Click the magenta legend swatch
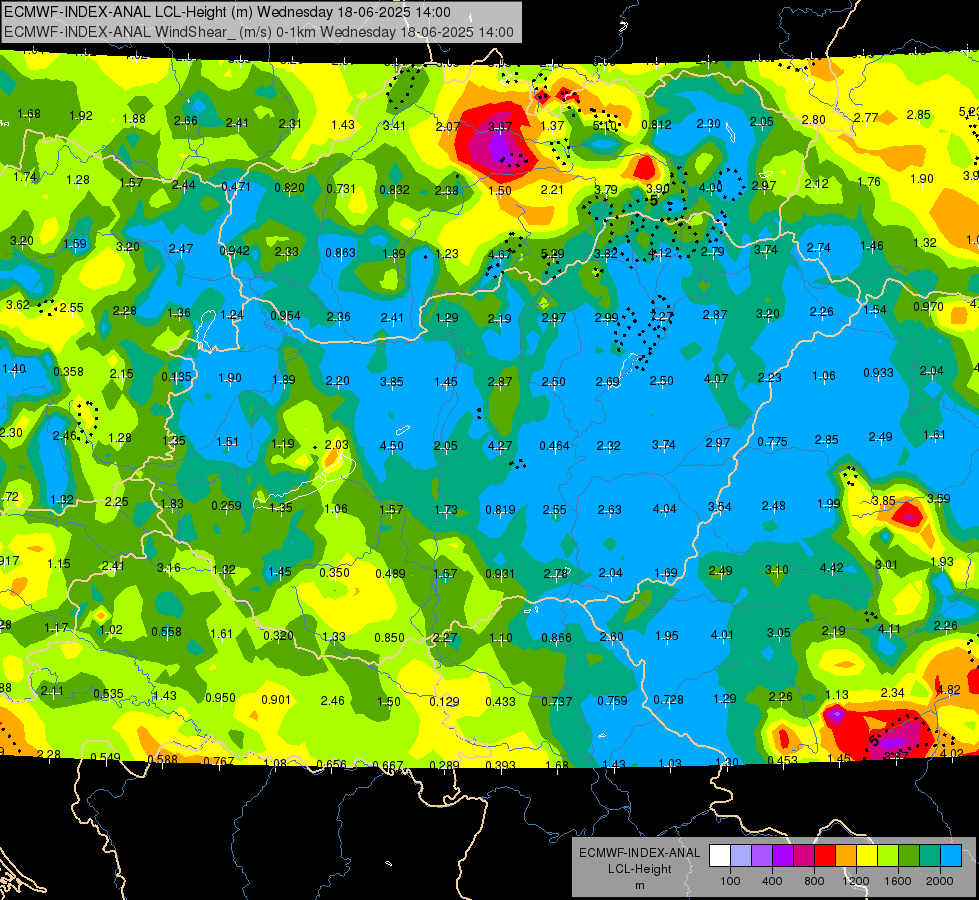 [x=804, y=855]
